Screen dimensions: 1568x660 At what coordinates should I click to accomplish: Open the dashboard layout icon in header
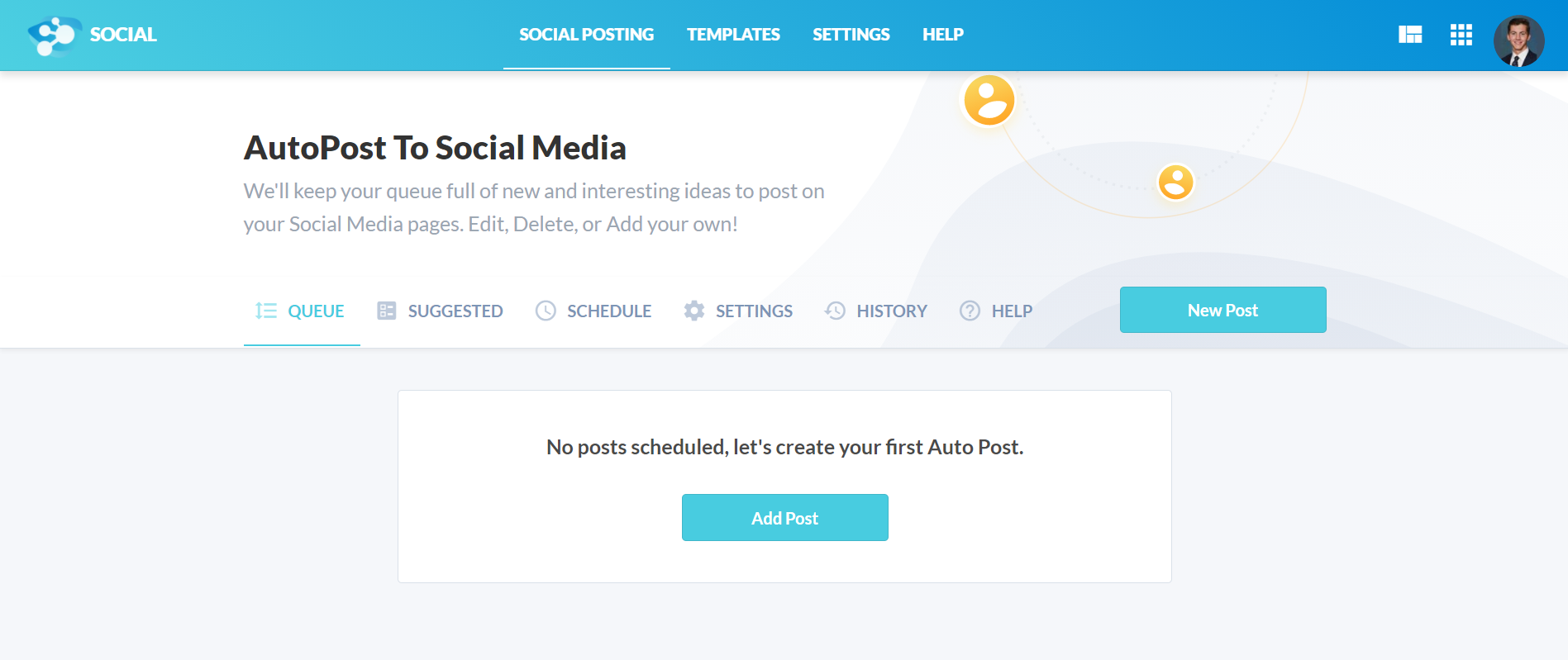coord(1410,35)
